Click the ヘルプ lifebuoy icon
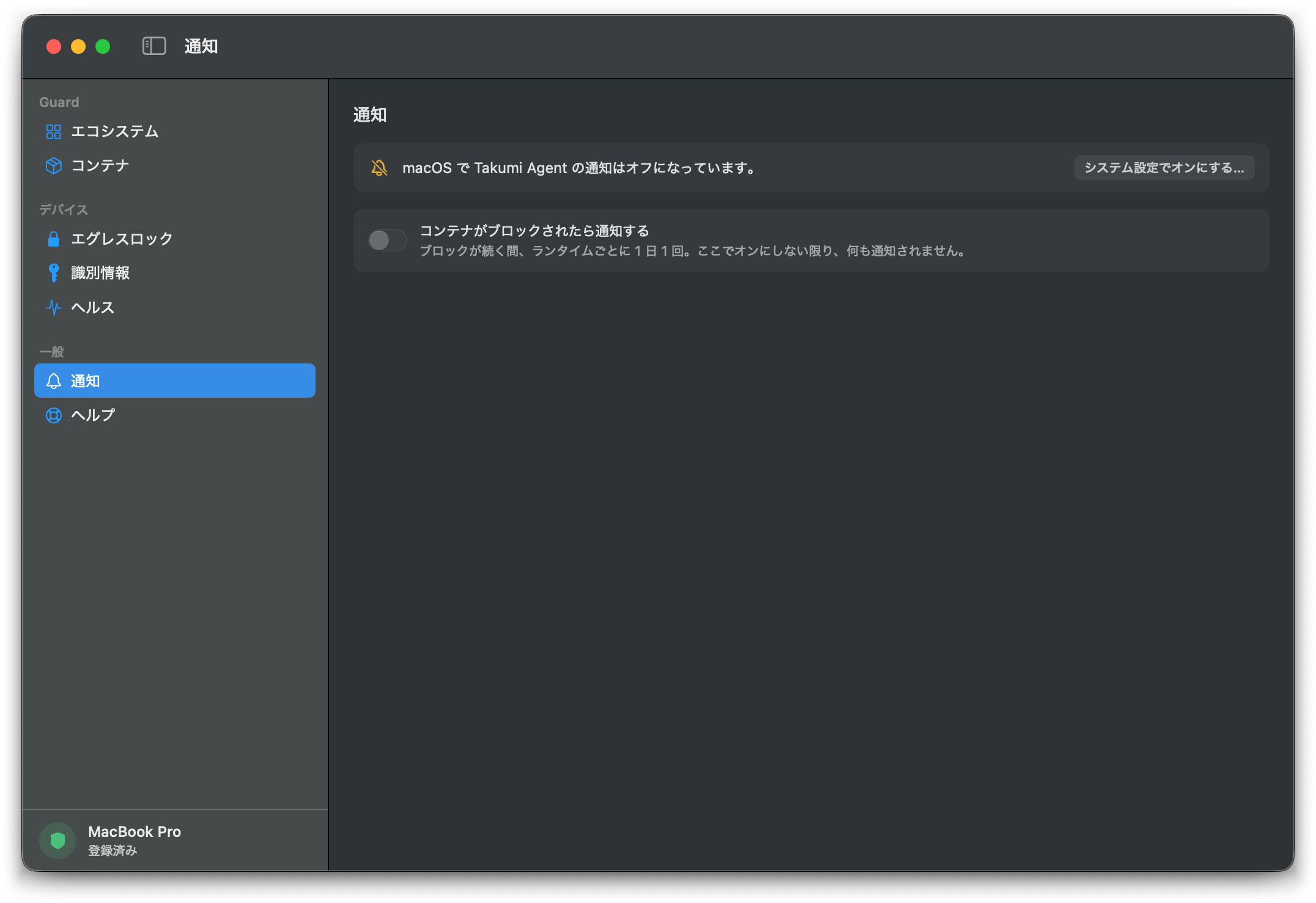Viewport: 1316px width, 903px height. click(54, 415)
